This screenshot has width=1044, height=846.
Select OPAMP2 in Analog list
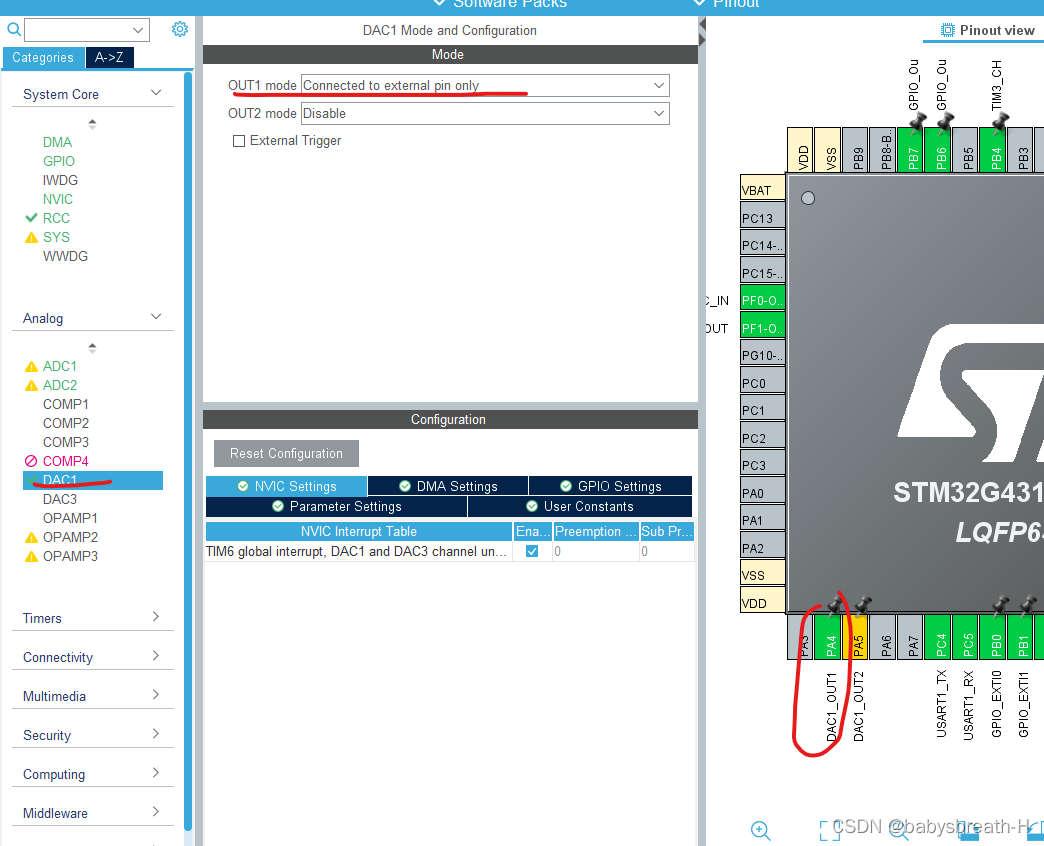click(x=71, y=537)
